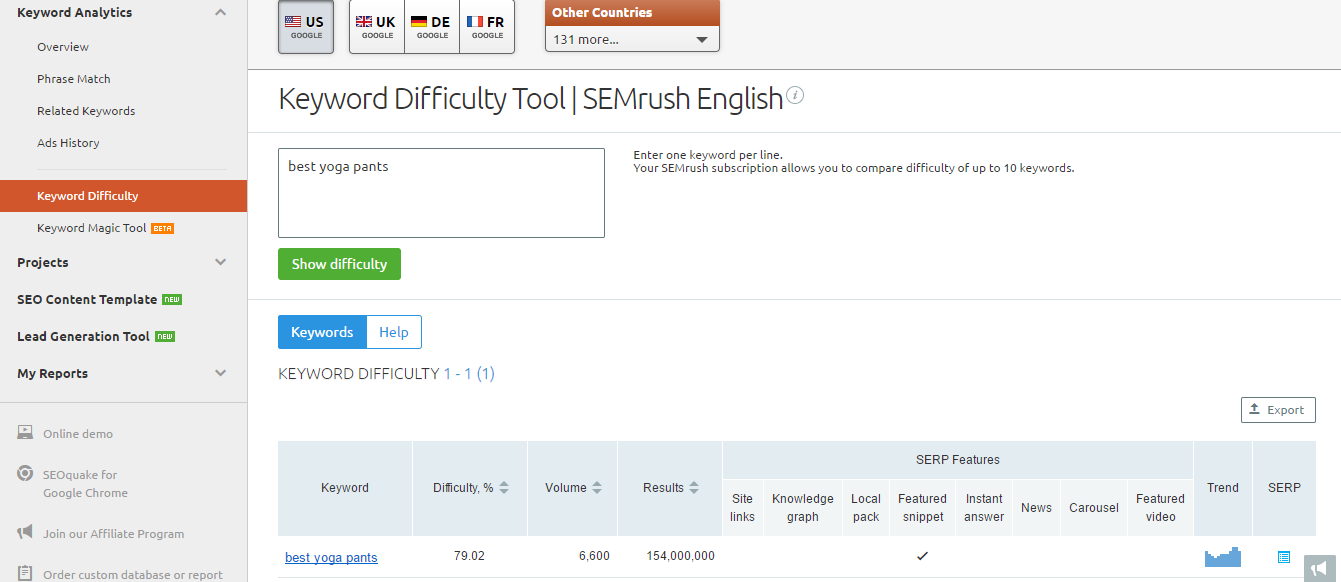Select Keyword Difficulty in sidebar

click(123, 196)
